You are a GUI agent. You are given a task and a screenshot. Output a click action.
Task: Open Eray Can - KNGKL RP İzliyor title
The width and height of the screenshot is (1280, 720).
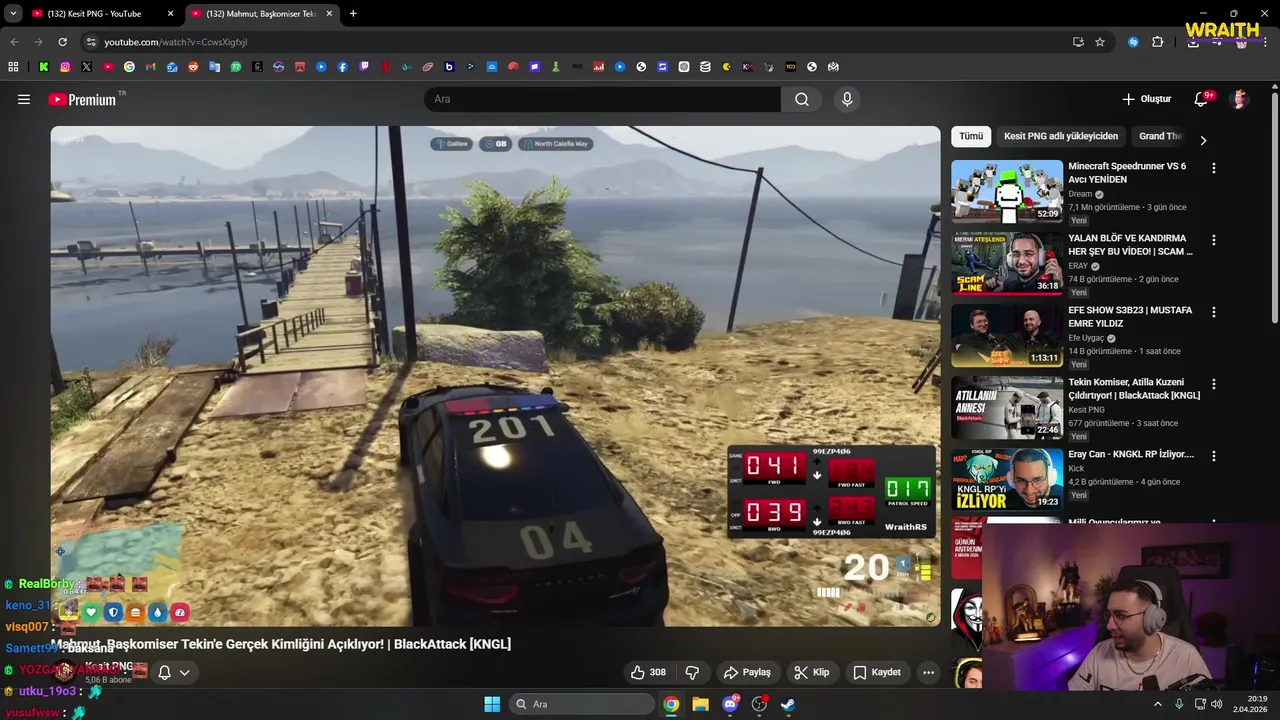[x=1131, y=454]
